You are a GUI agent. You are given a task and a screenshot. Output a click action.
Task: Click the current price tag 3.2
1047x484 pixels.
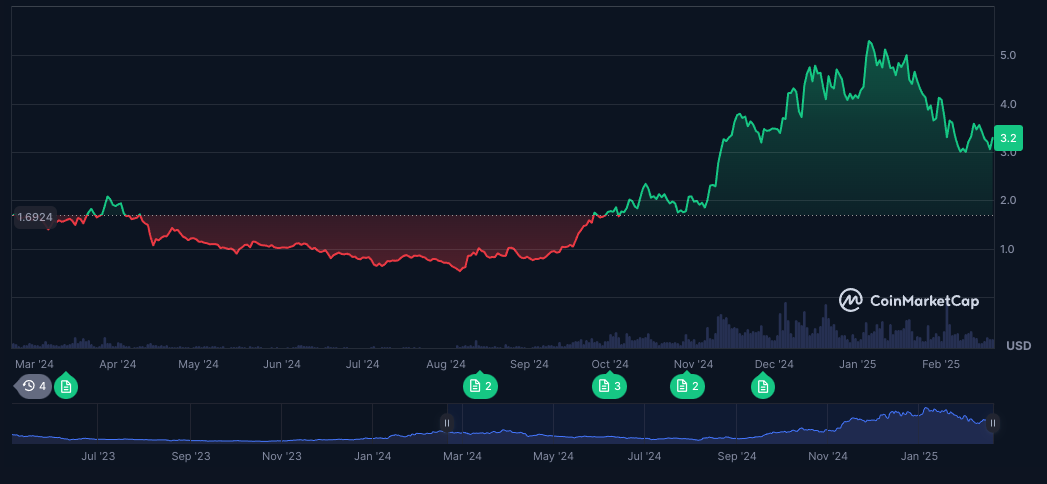point(1008,138)
